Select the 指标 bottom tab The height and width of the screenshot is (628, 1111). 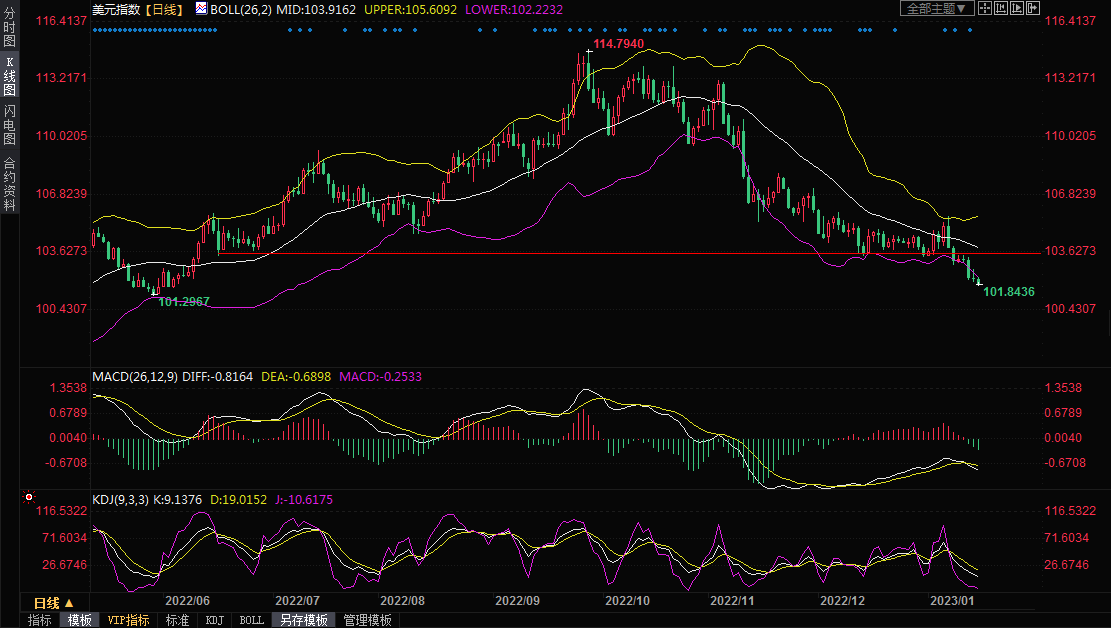coord(40,620)
